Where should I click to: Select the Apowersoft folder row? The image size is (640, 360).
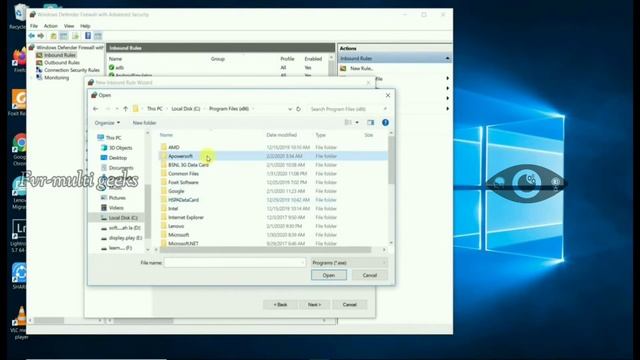coord(273,156)
